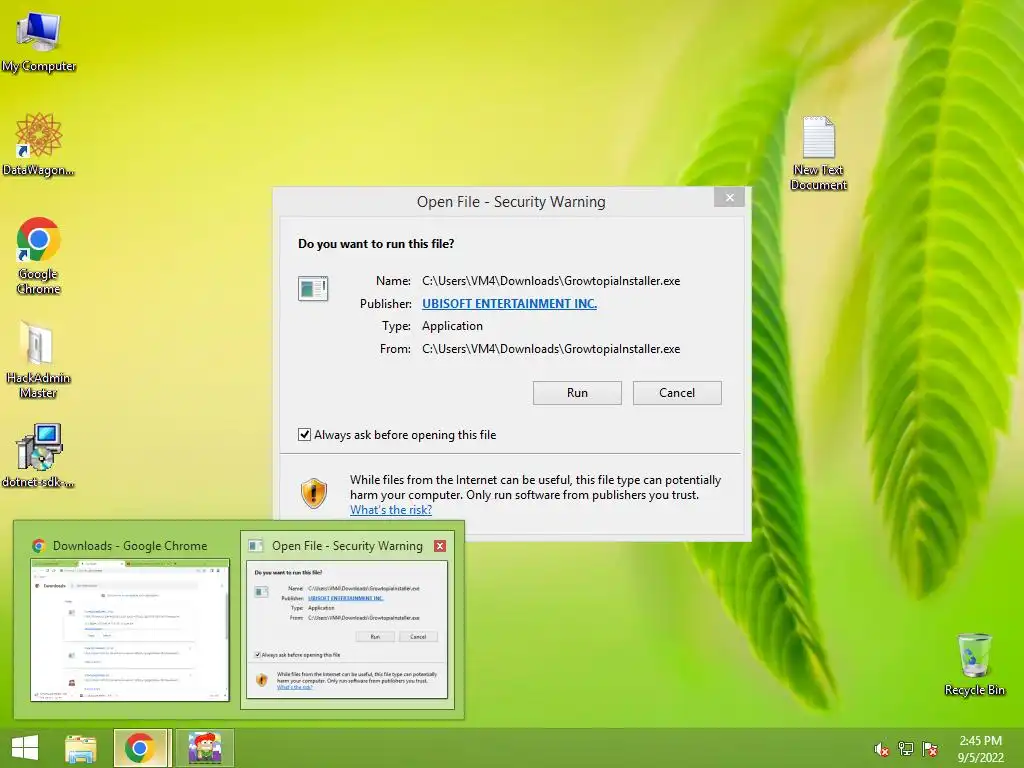Click the Cancel button
The width and height of the screenshot is (1024, 768).
coord(677,393)
